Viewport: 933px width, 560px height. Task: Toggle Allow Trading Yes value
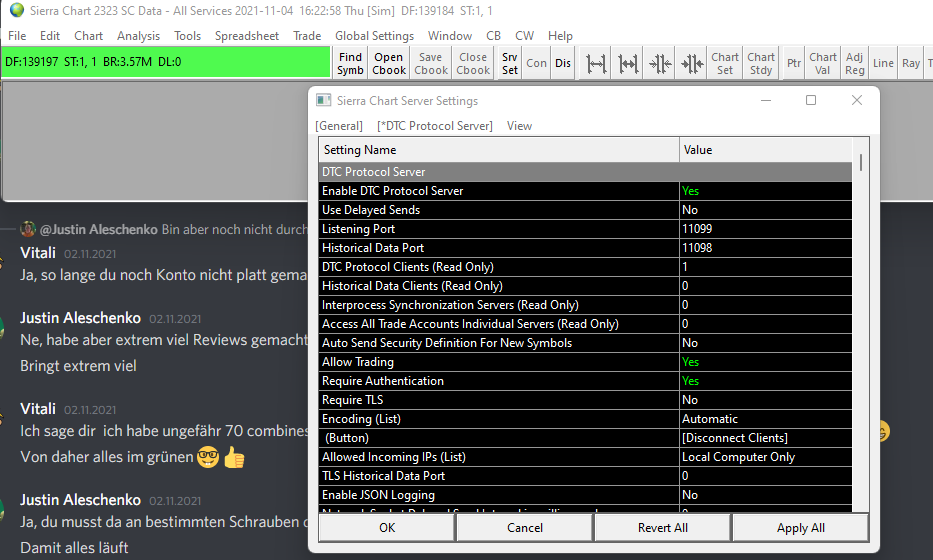click(x=766, y=362)
